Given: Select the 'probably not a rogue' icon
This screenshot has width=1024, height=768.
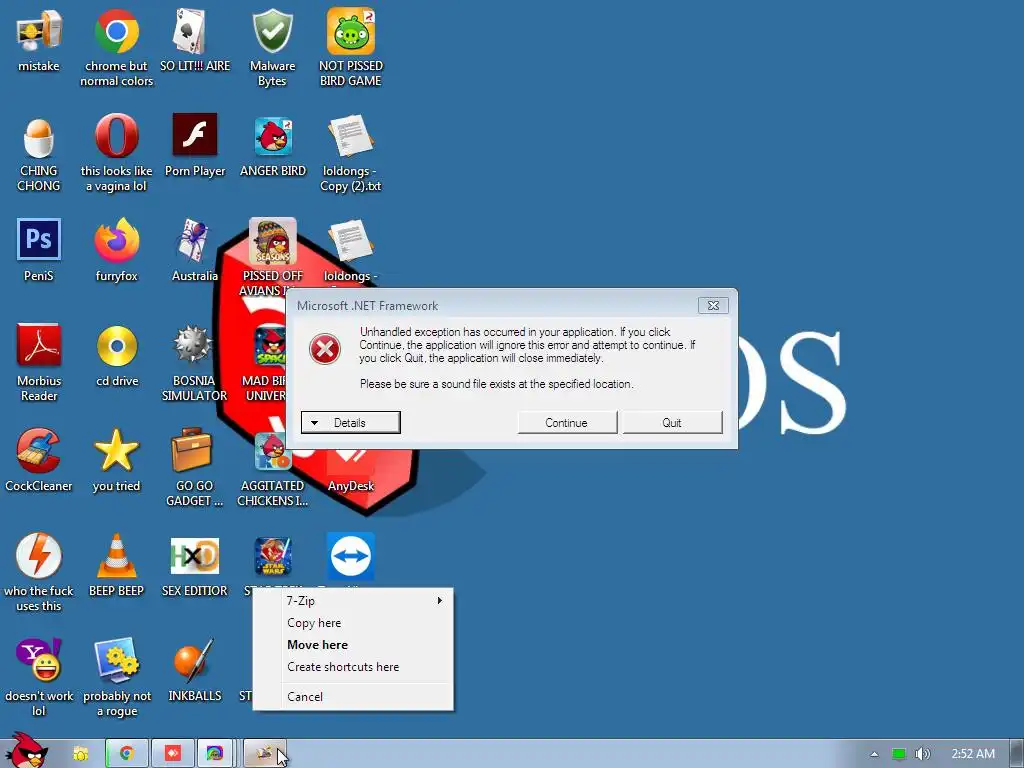Looking at the screenshot, I should tap(116, 660).
